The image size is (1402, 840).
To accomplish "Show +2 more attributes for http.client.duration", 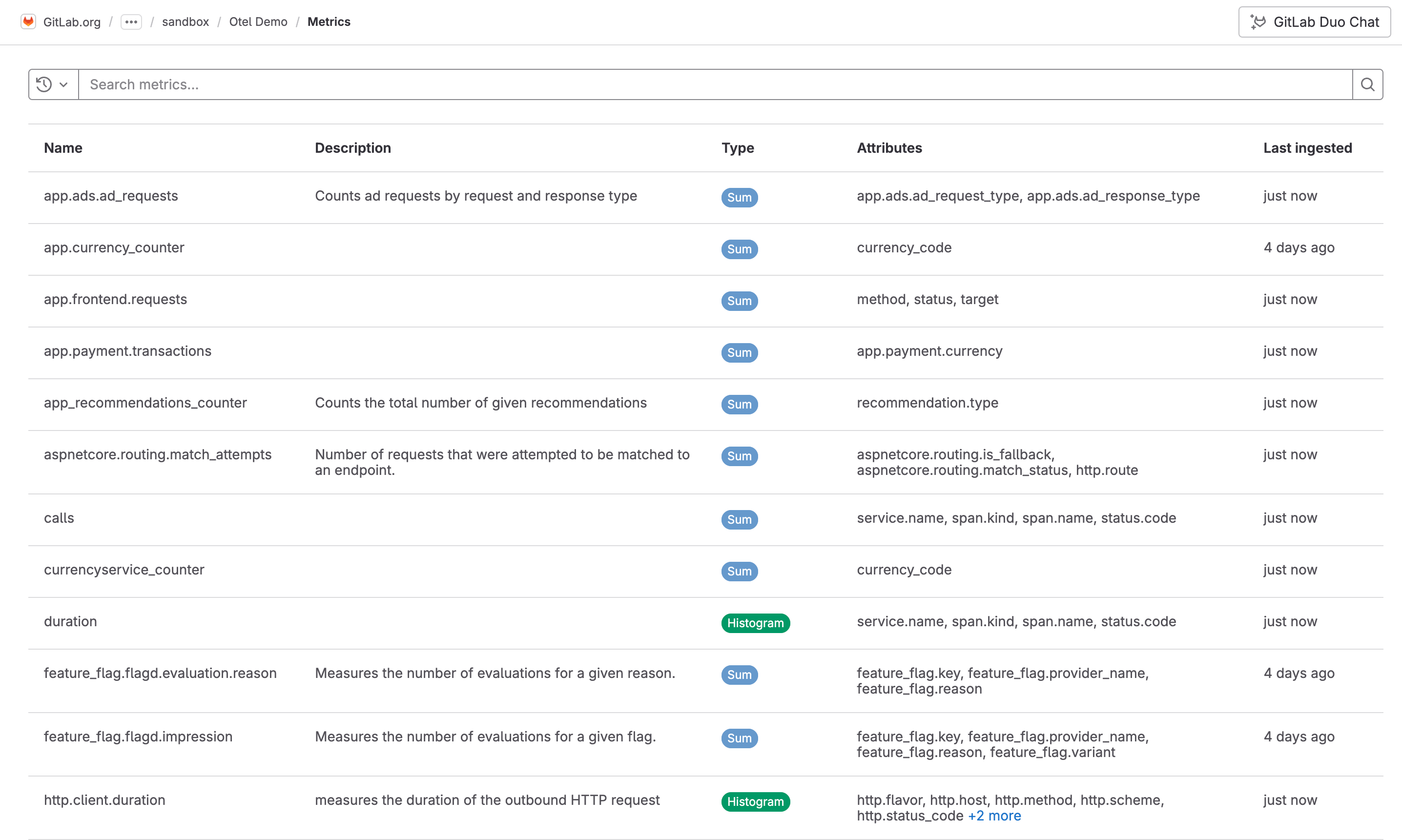I will tap(994, 816).
